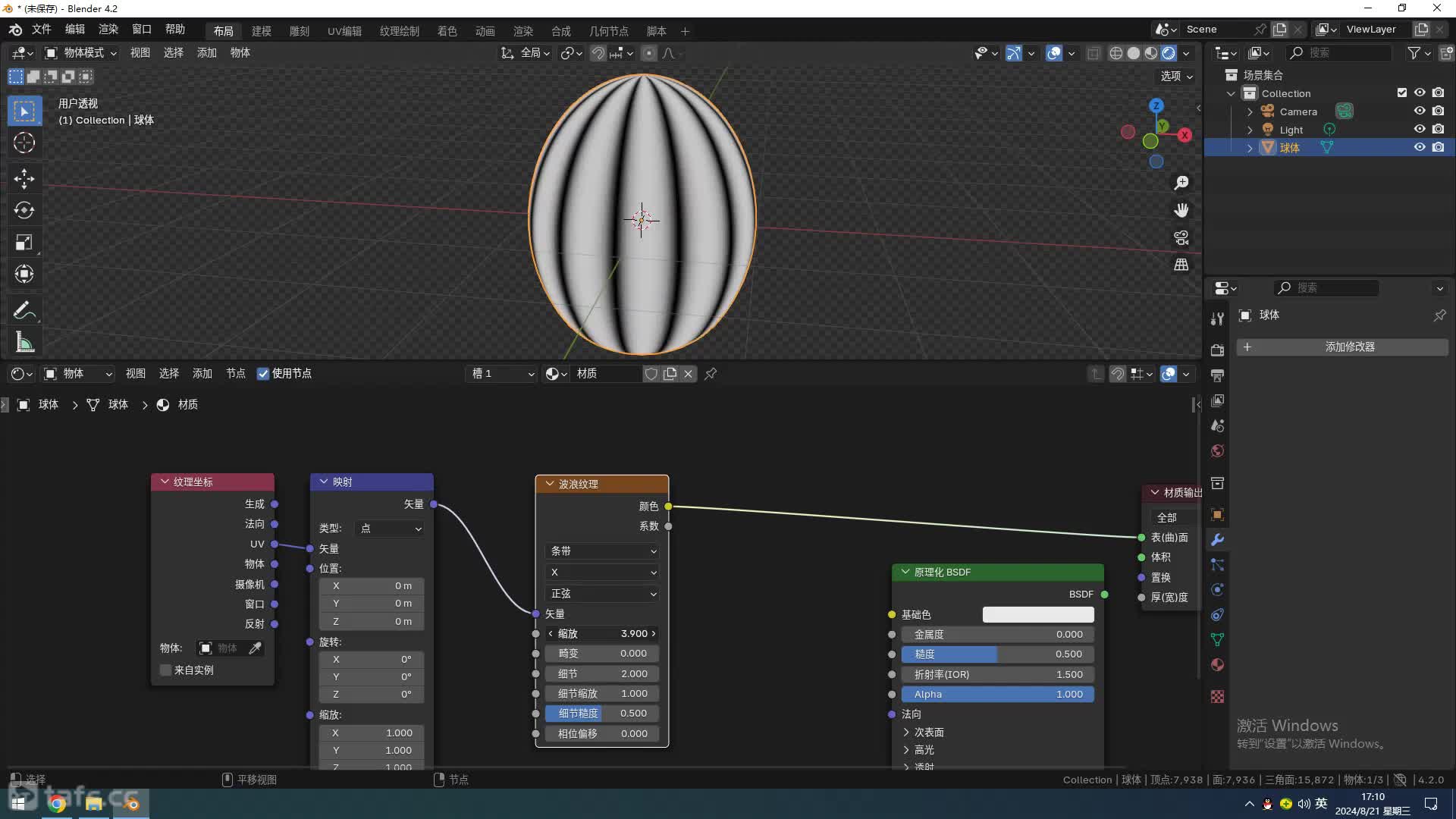
Task: Open the Render properties tab
Action: [x=1217, y=350]
